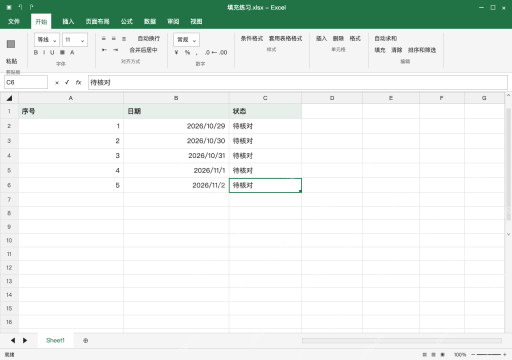Confirm entry with checkmark icon
512x360 pixels.
[x=67, y=82]
